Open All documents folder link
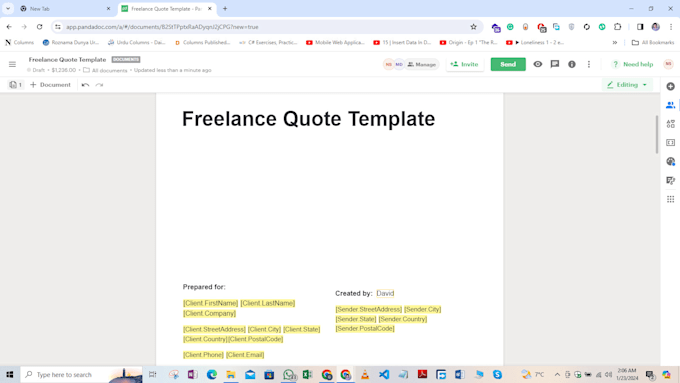The width and height of the screenshot is (680, 383). click(105, 70)
